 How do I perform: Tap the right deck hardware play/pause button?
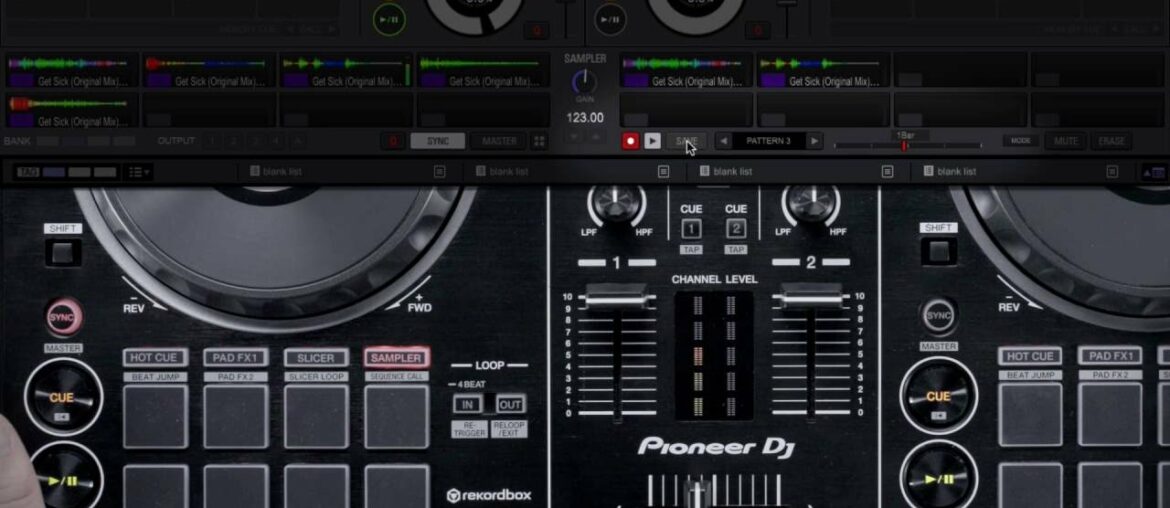point(939,476)
